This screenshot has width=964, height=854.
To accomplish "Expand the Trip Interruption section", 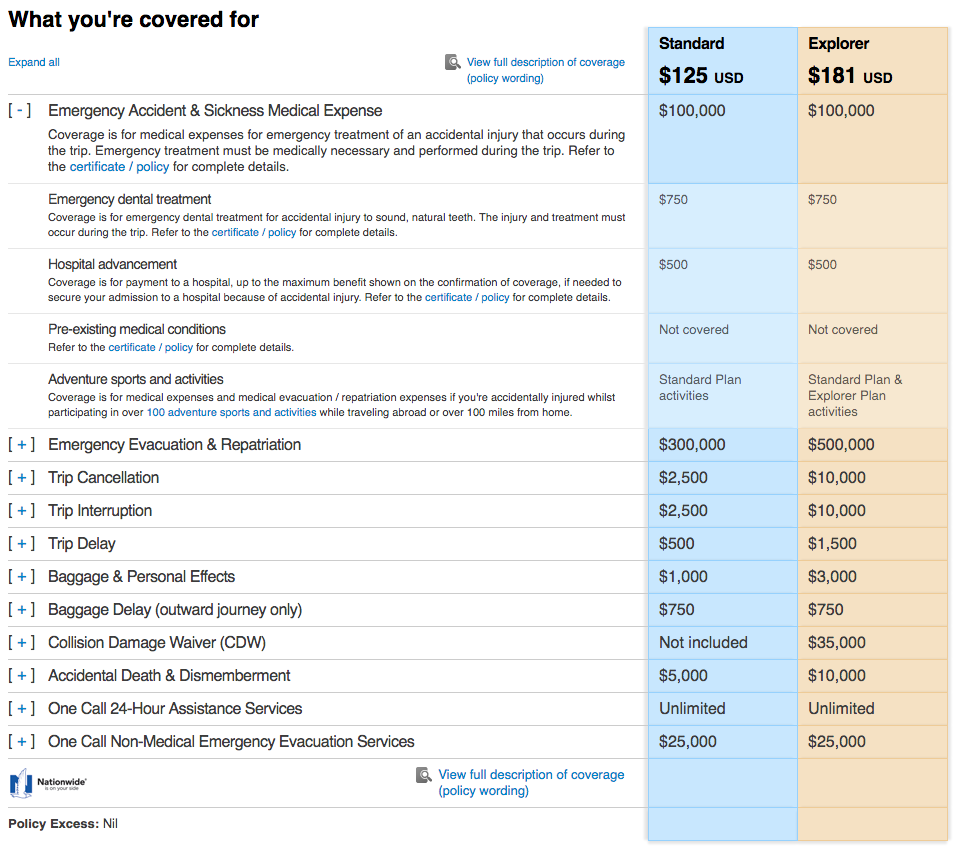I will [20, 511].
